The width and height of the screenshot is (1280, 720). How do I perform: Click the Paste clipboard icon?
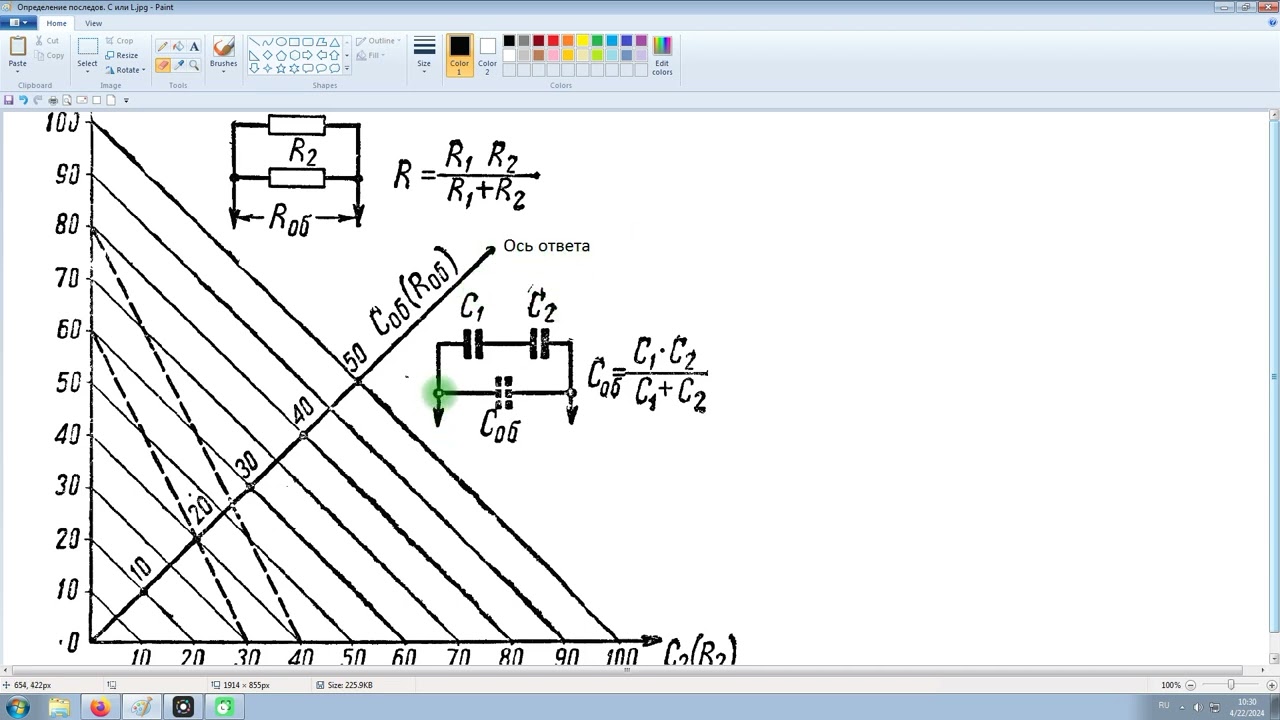[18, 47]
